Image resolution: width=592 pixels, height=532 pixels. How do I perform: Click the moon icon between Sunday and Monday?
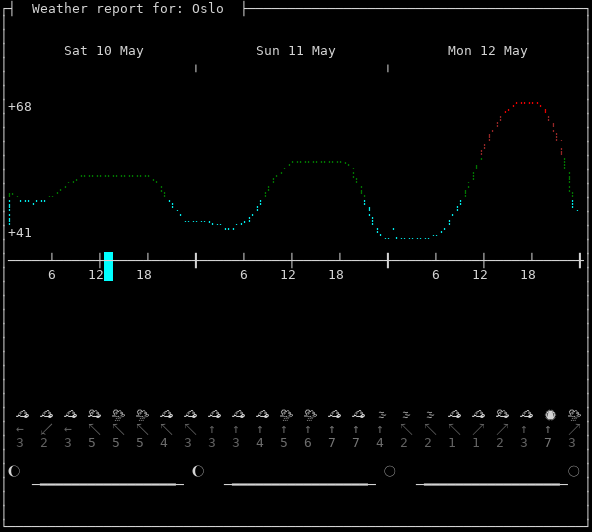(x=390, y=471)
